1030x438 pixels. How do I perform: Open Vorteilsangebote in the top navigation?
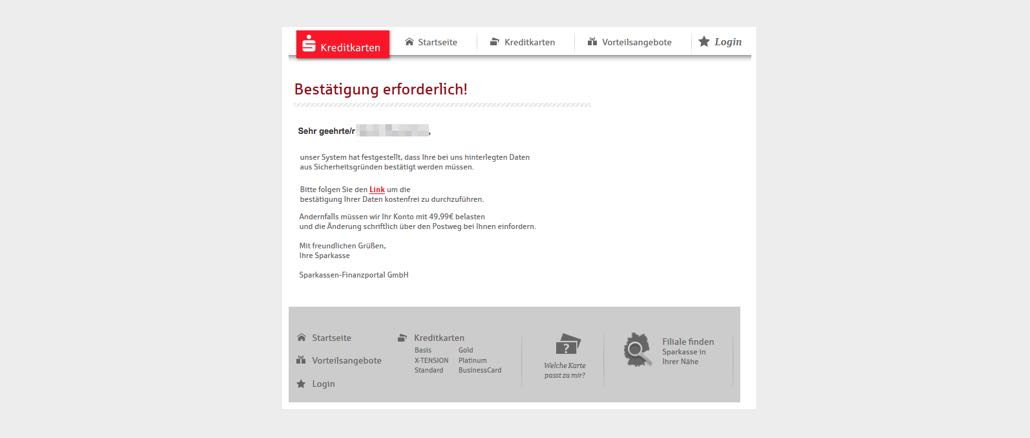[637, 42]
